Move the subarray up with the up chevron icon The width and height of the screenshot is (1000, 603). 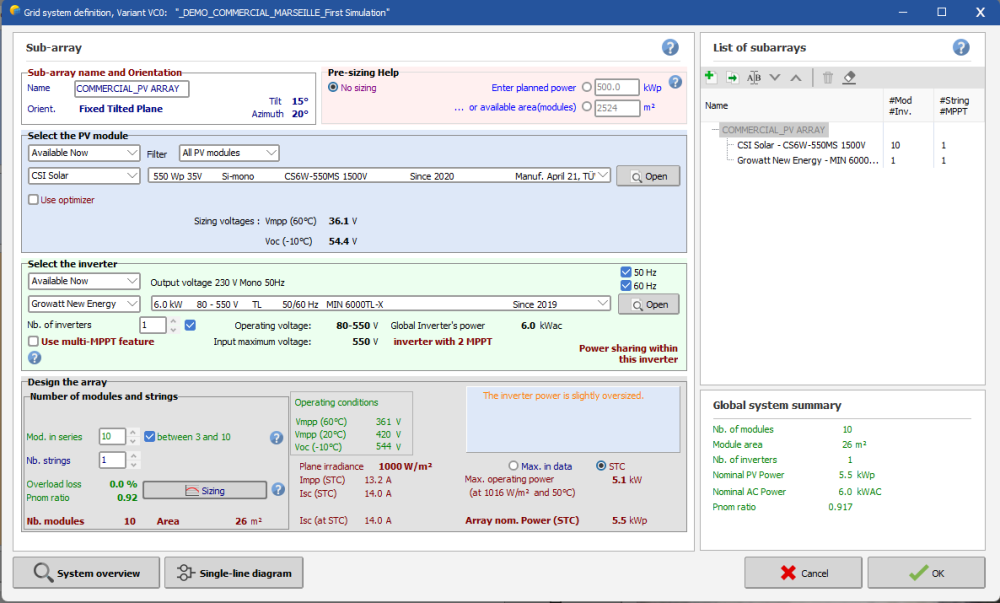pyautogui.click(x=796, y=77)
